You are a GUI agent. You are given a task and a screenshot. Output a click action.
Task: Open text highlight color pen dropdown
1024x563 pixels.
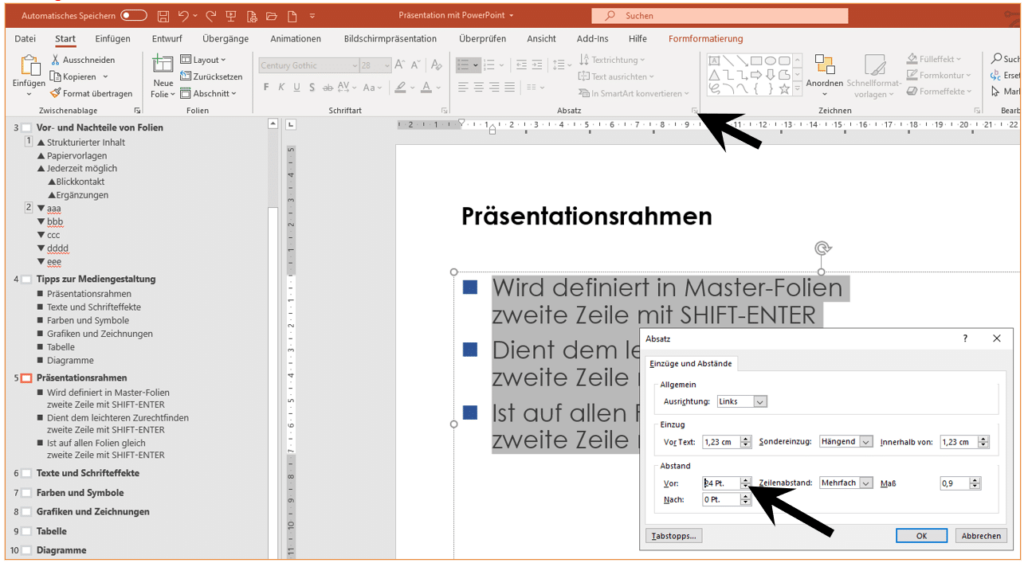(x=411, y=87)
